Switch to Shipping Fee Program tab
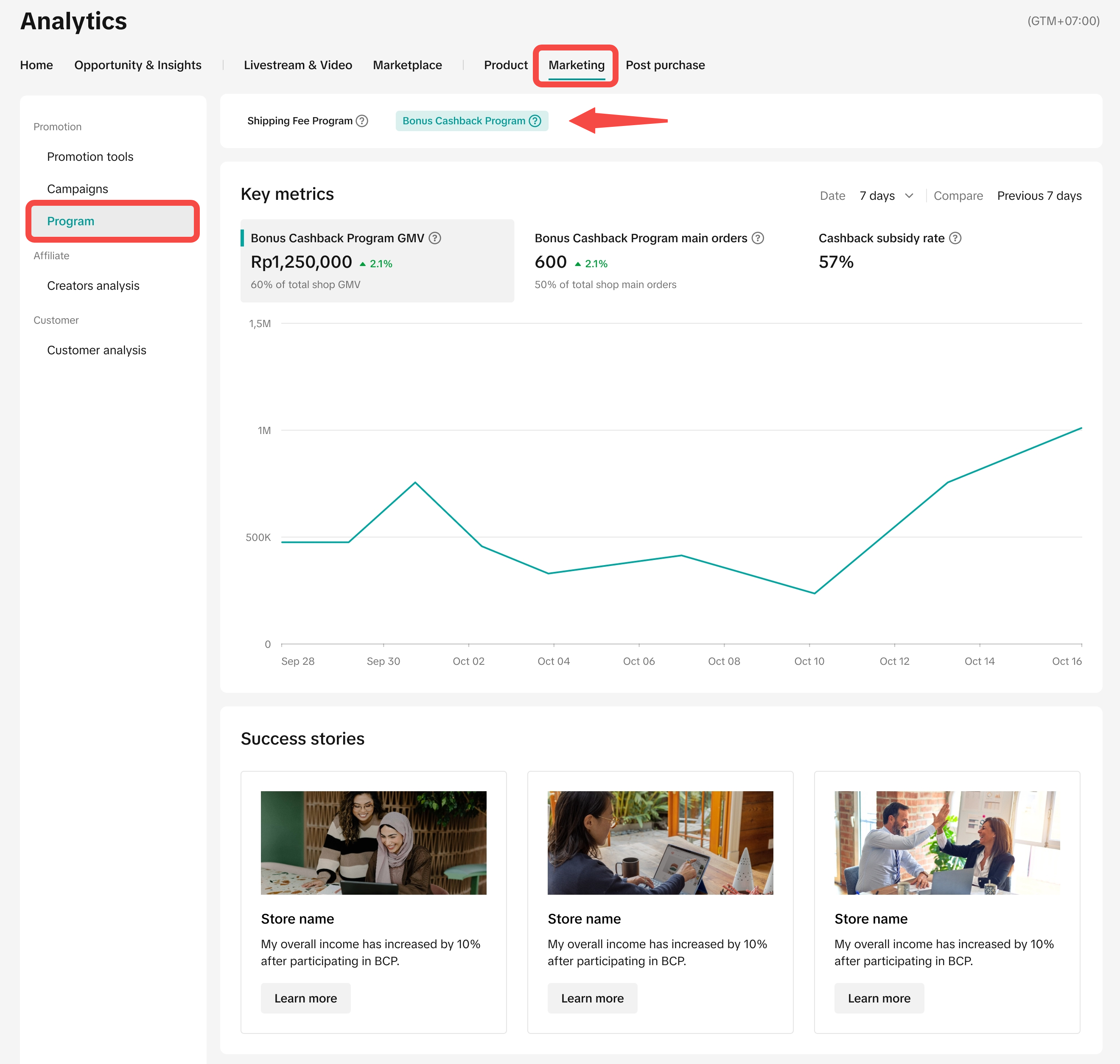Image resolution: width=1120 pixels, height=1064 pixels. pos(300,121)
